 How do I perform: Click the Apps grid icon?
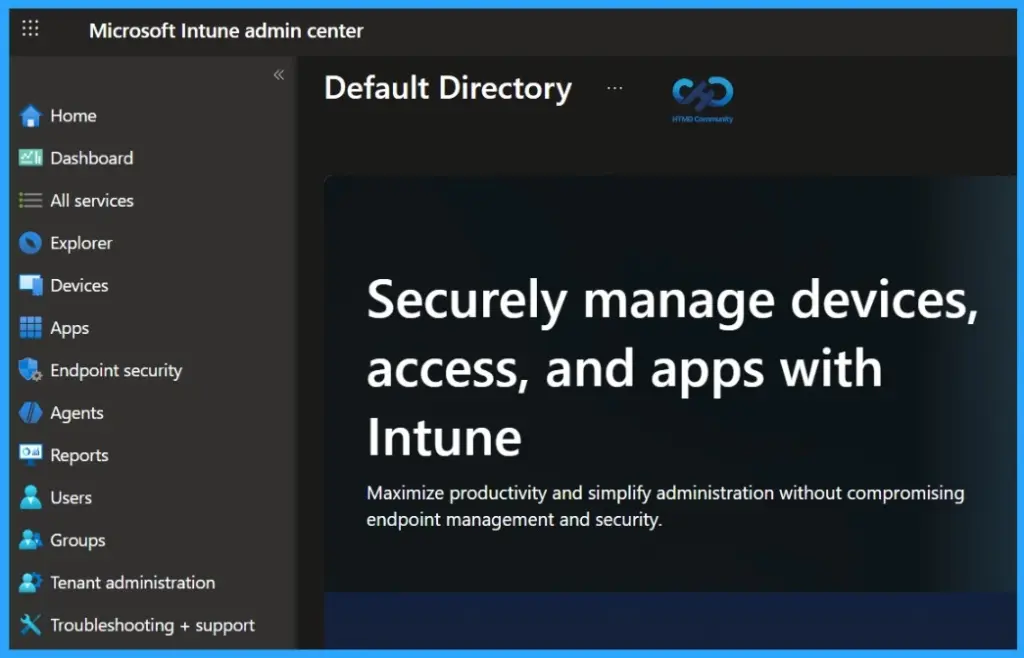tap(31, 328)
